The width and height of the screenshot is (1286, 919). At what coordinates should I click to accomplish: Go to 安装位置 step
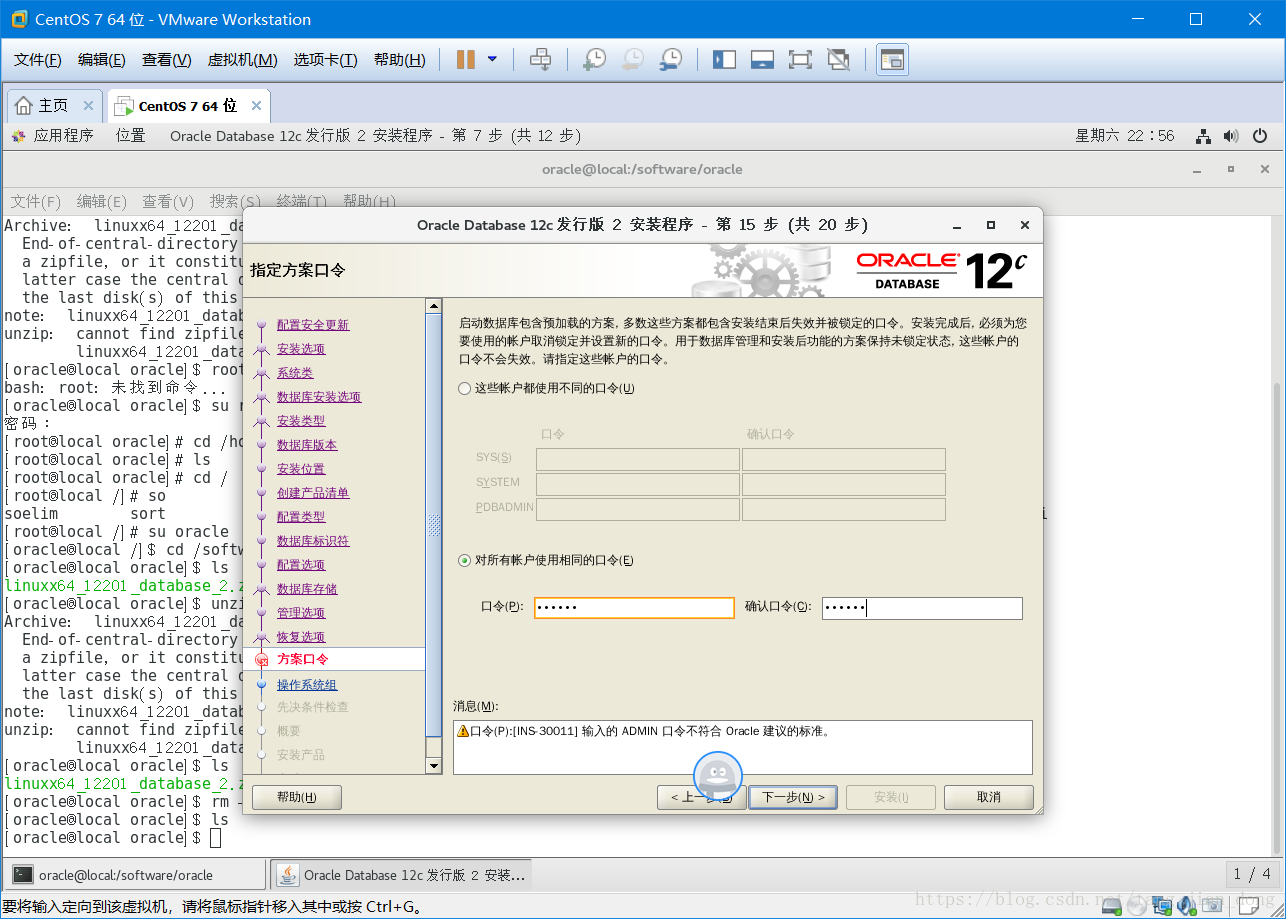point(301,469)
